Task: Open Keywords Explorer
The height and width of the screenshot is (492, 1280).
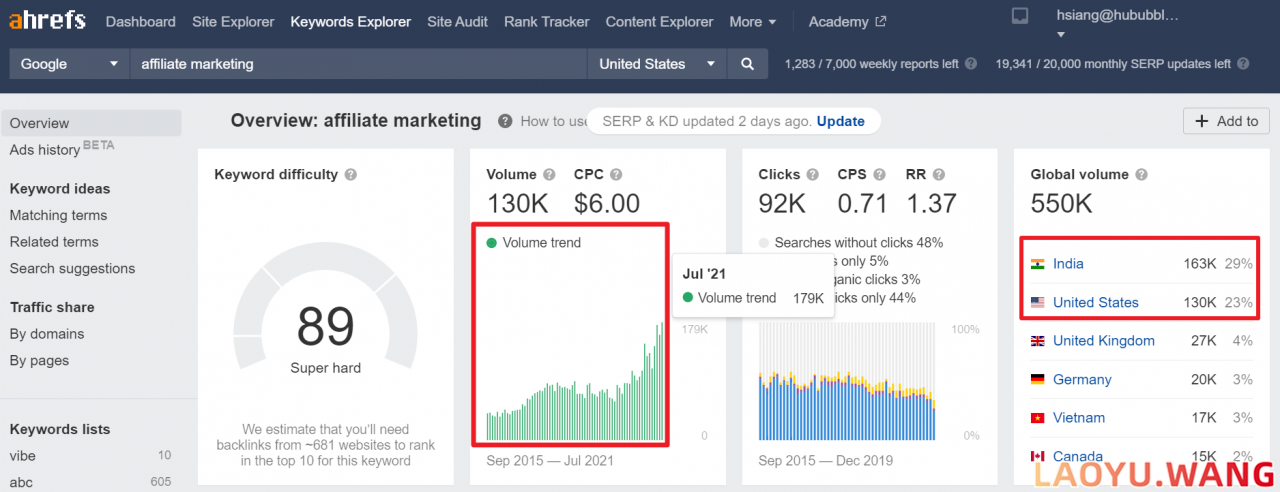Action: [x=351, y=21]
